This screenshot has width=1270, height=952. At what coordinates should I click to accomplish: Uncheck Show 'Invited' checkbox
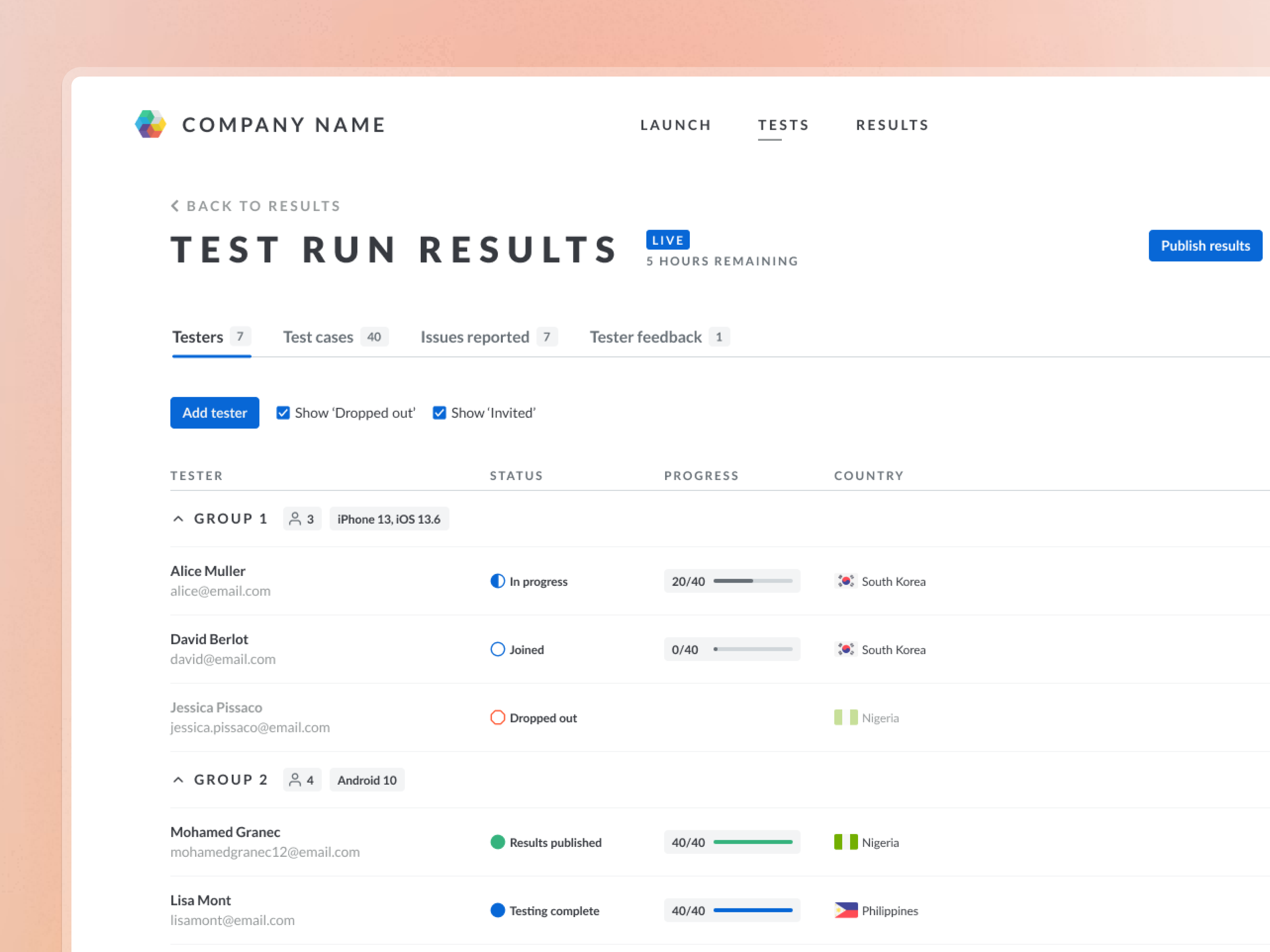pos(439,413)
